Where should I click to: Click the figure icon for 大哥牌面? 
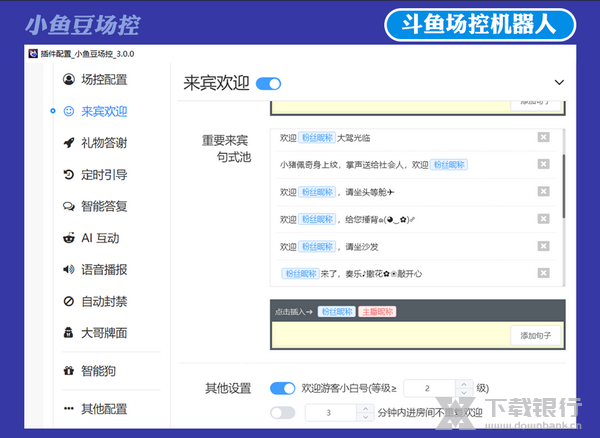coord(69,333)
